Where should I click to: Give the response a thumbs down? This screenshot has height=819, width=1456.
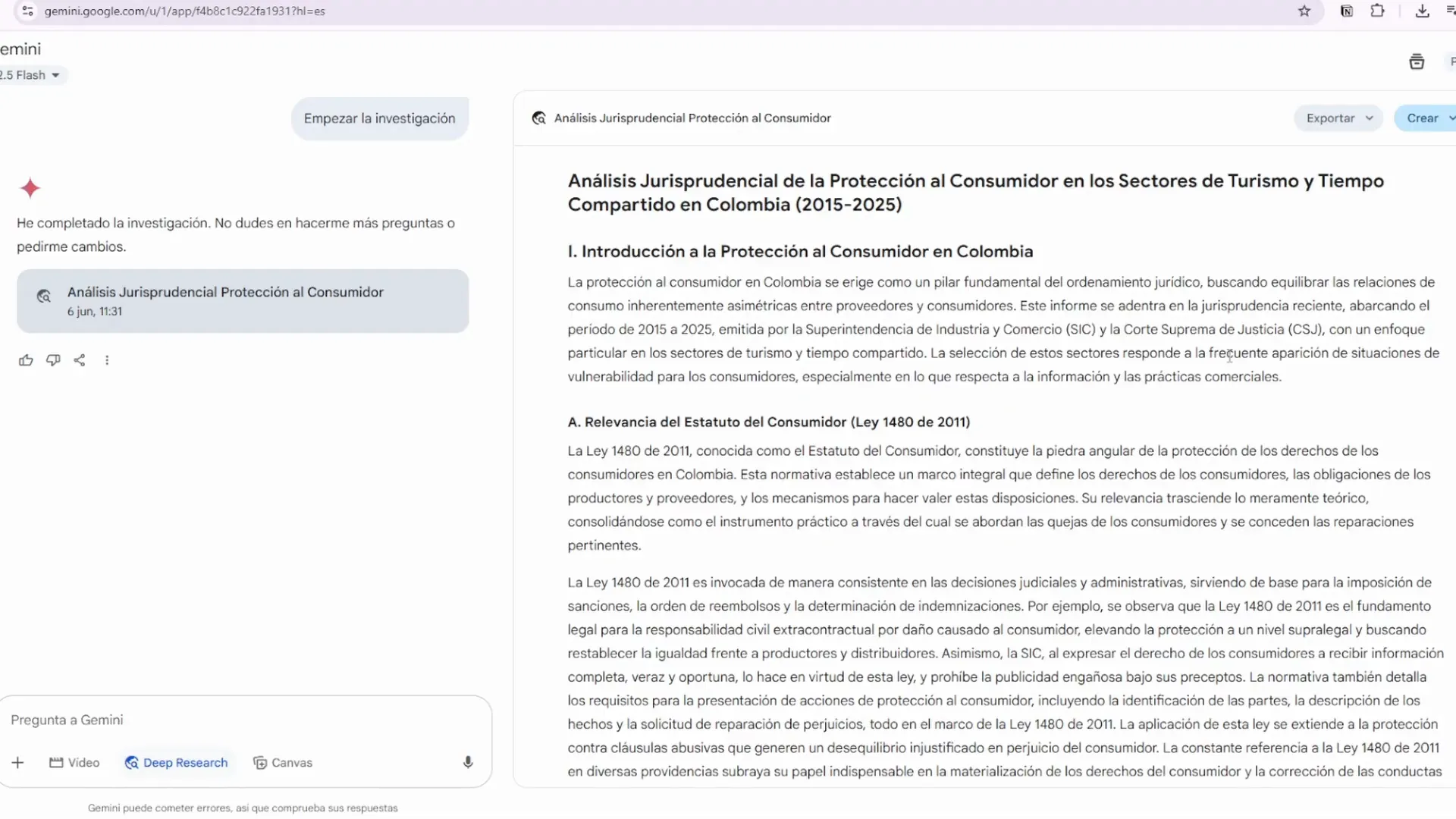tap(53, 360)
